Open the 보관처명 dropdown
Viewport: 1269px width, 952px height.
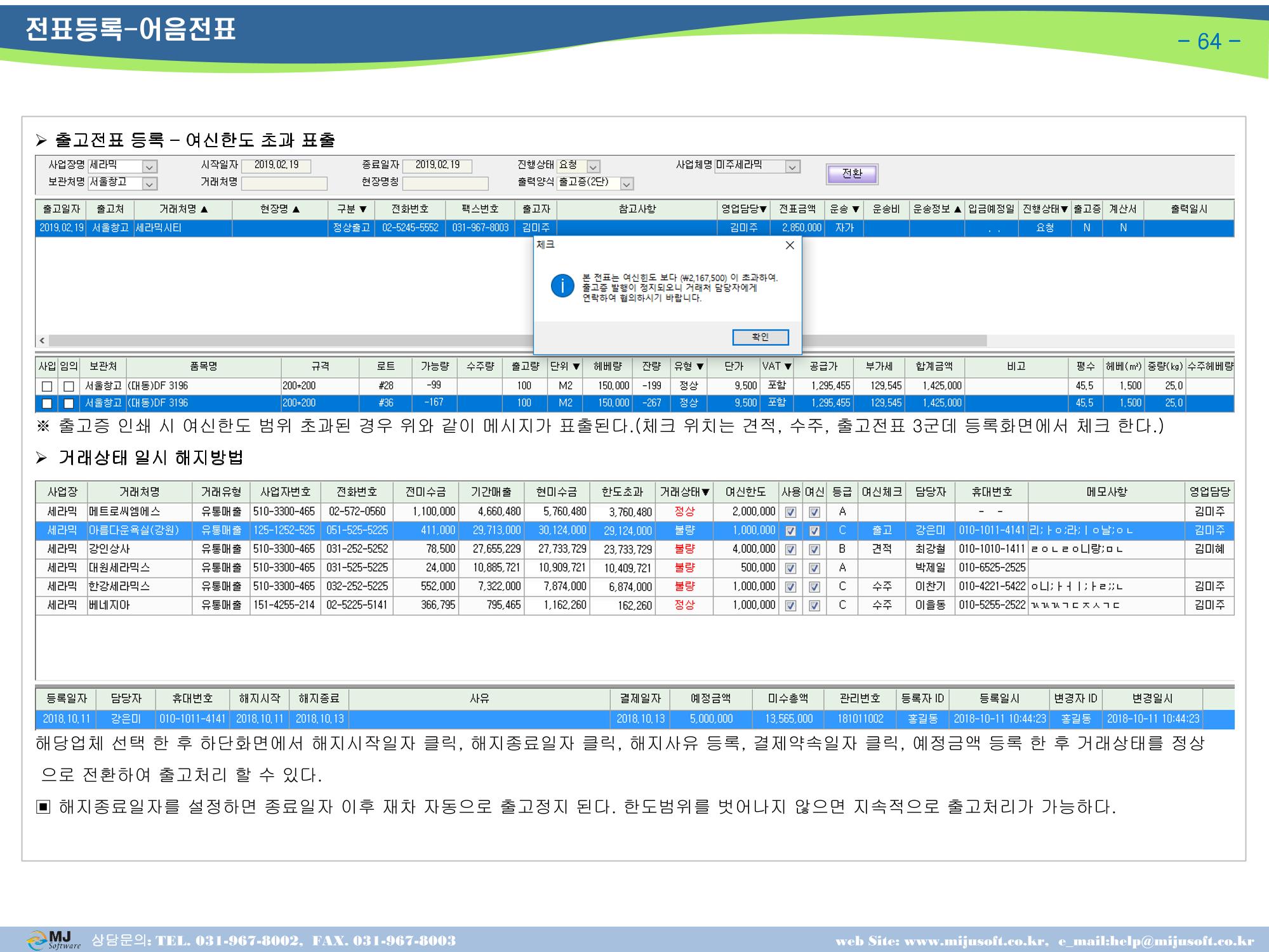coord(149,184)
